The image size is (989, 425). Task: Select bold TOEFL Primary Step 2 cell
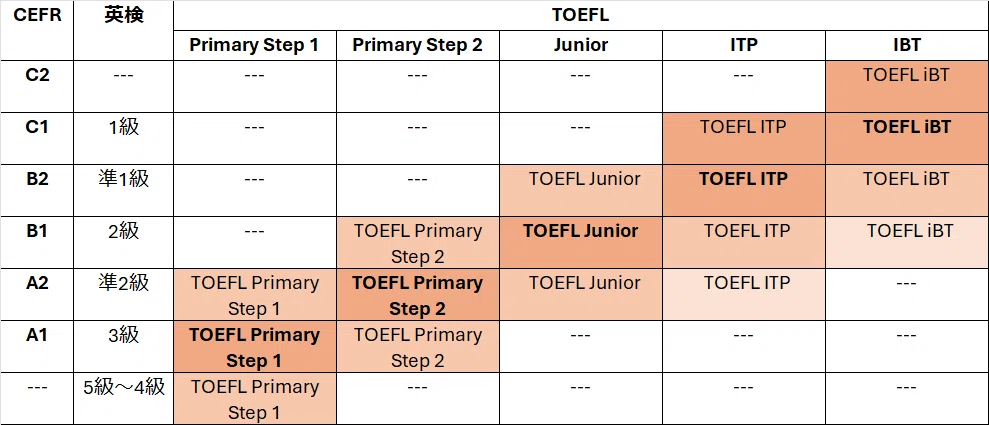418,294
